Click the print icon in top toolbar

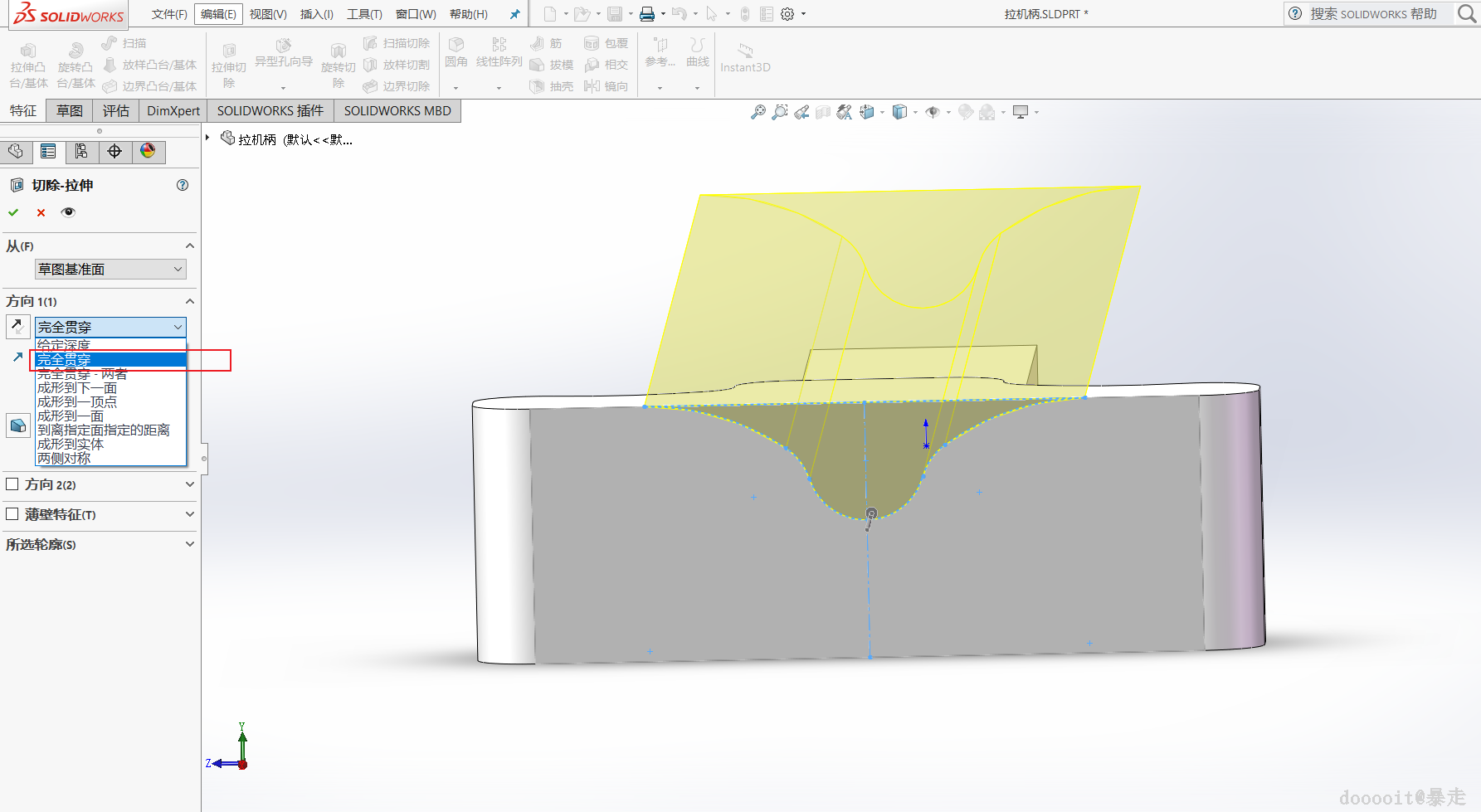(646, 14)
